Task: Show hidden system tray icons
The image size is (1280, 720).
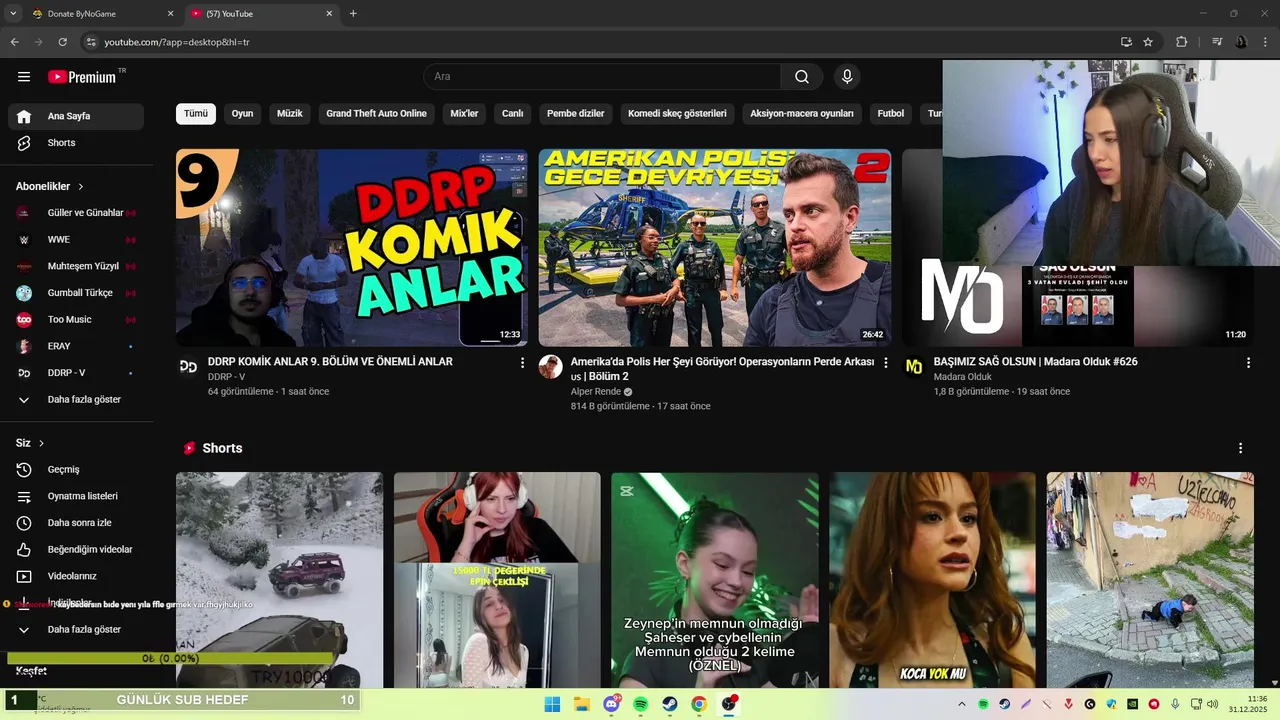Action: click(x=962, y=704)
